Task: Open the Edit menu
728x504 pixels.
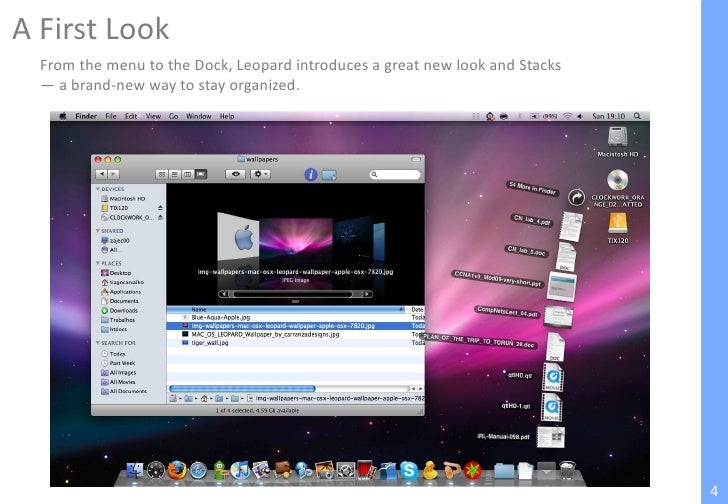Action: click(130, 116)
